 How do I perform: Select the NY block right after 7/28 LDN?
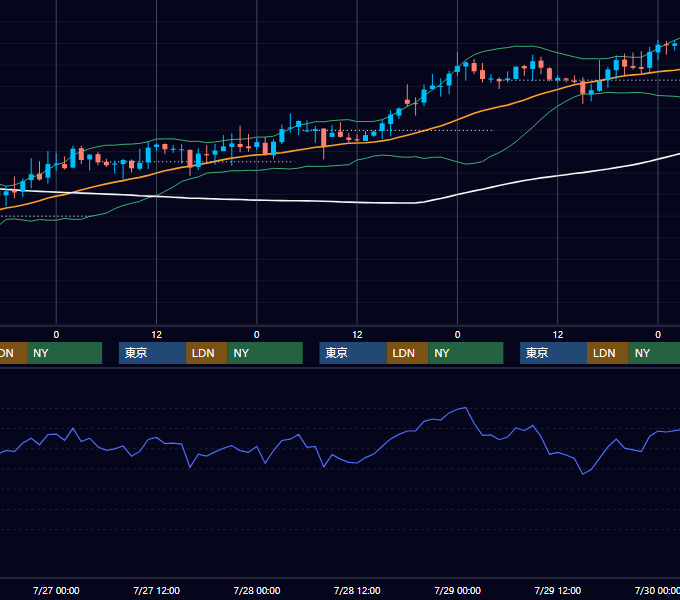pos(466,353)
